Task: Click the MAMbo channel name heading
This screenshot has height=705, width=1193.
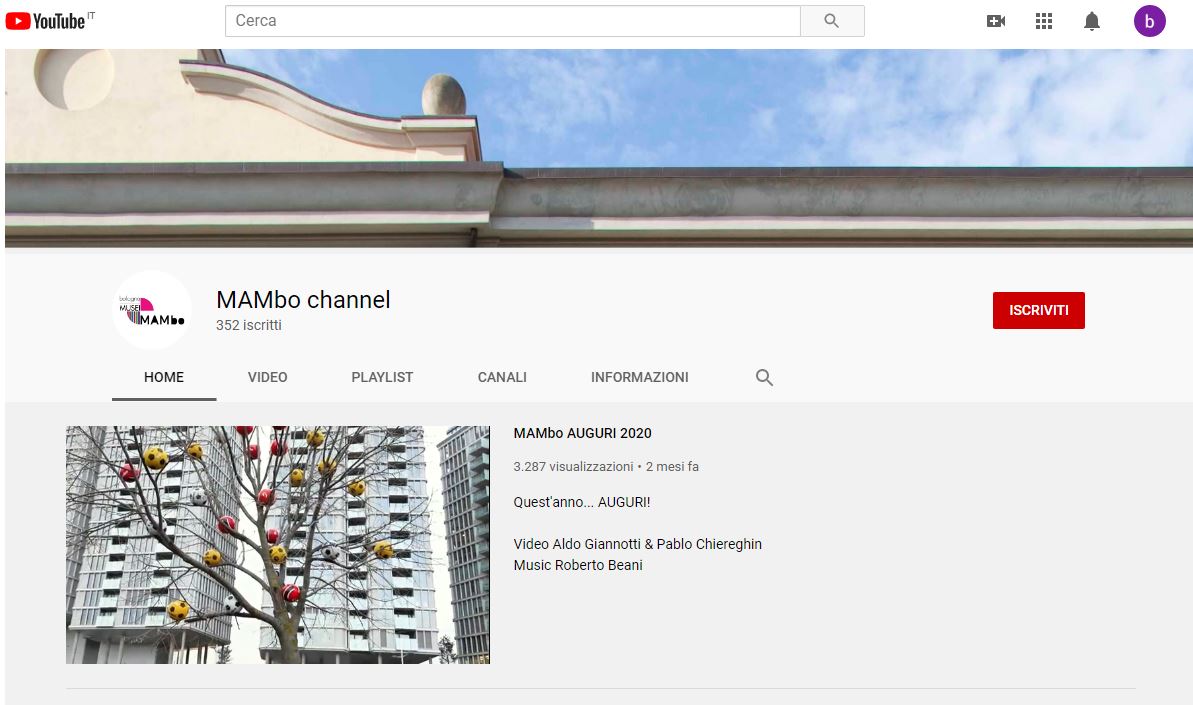Action: tap(303, 299)
